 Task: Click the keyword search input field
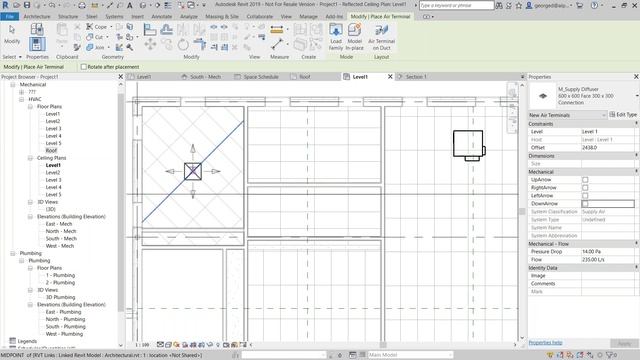(x=456, y=5)
